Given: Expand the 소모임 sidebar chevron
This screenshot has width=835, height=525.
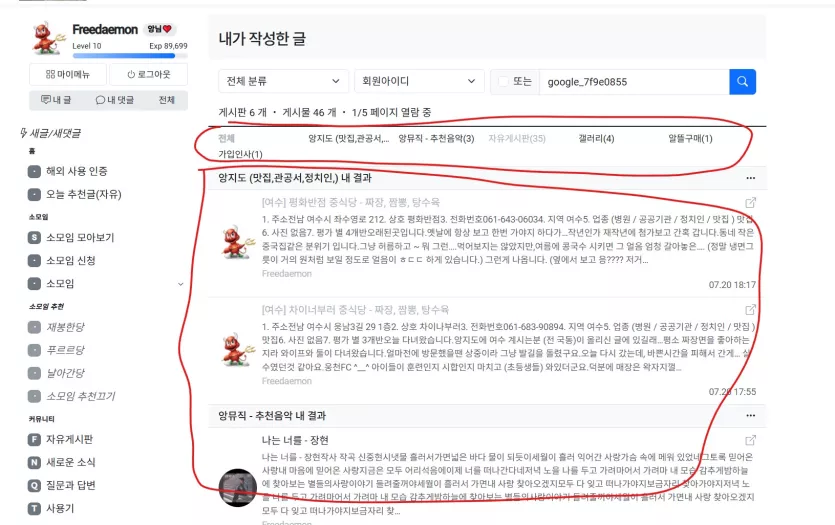Looking at the screenshot, I should tap(181, 284).
